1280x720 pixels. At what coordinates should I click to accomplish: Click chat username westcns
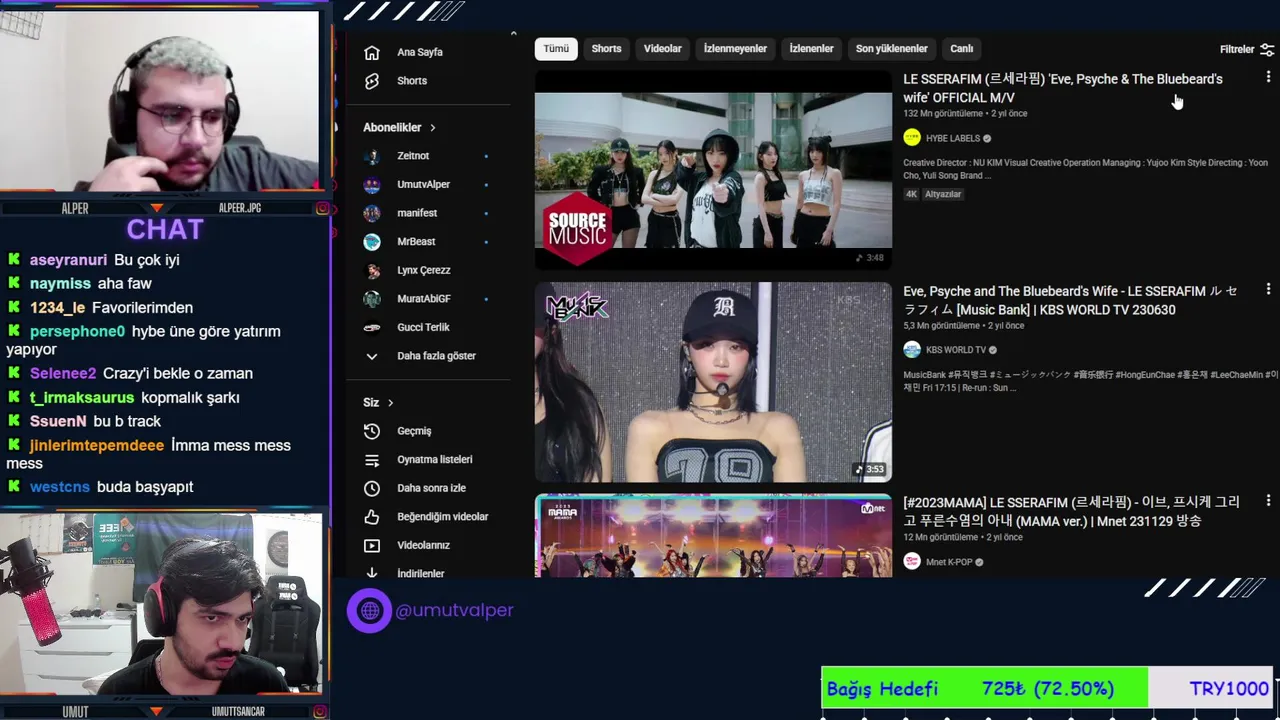[60, 487]
